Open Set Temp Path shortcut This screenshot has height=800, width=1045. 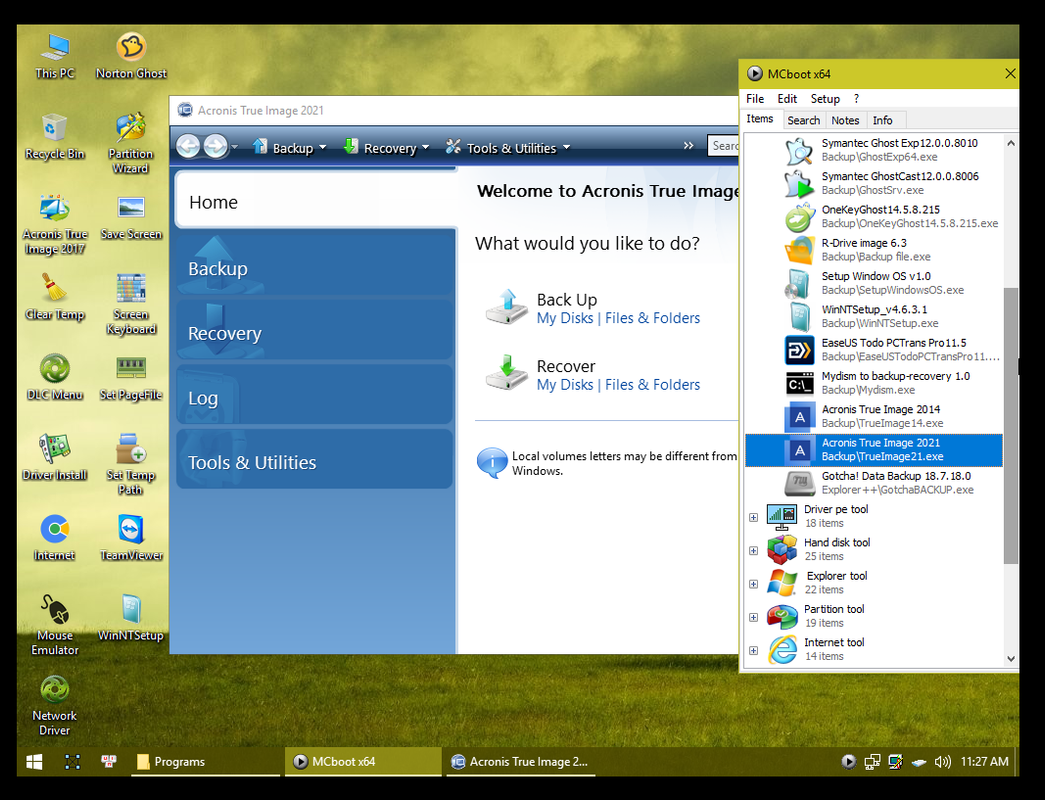coord(131,465)
